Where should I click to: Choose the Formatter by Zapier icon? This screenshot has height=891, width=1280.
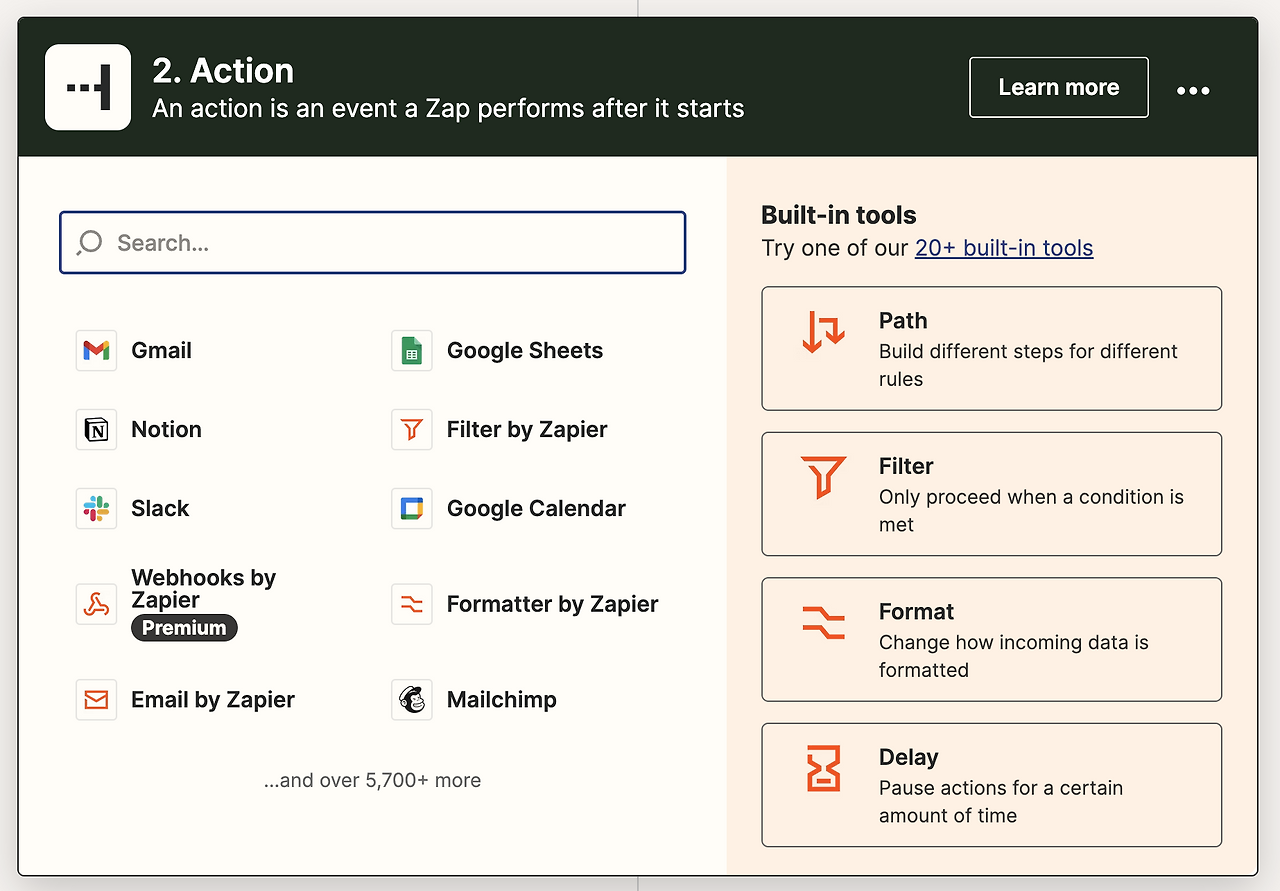click(x=412, y=604)
